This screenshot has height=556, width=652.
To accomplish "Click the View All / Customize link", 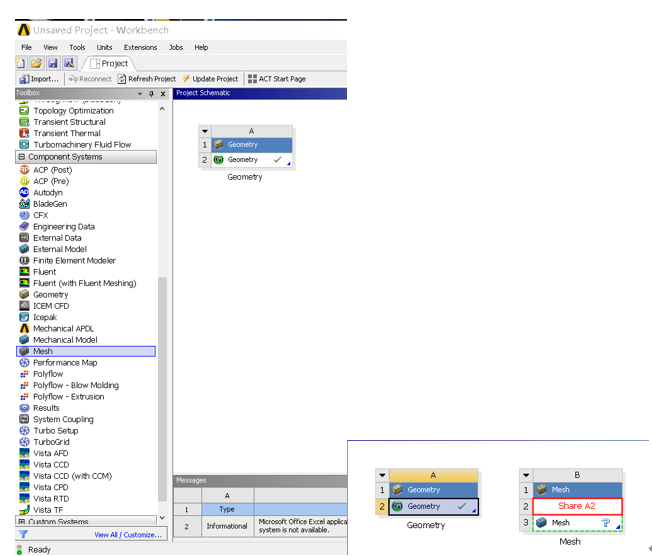I will (128, 535).
